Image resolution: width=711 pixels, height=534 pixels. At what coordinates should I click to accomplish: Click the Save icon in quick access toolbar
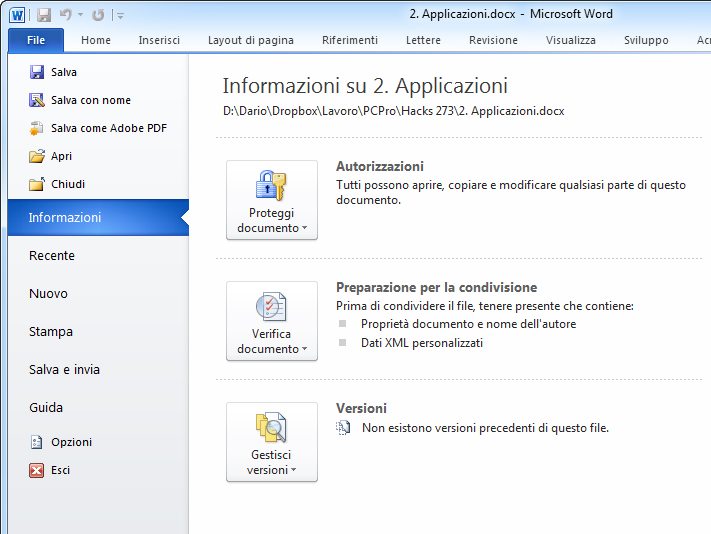point(43,15)
